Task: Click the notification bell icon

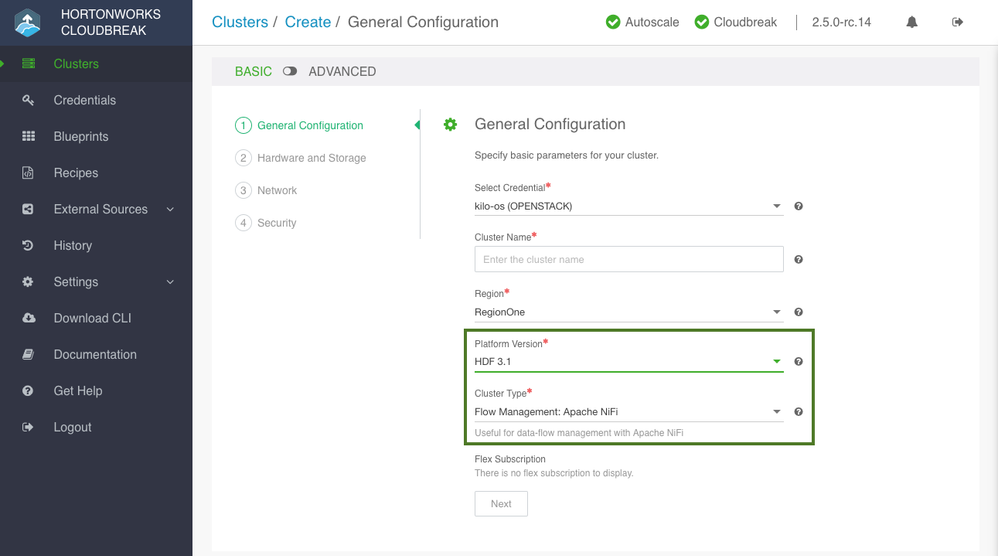Action: coord(912,22)
